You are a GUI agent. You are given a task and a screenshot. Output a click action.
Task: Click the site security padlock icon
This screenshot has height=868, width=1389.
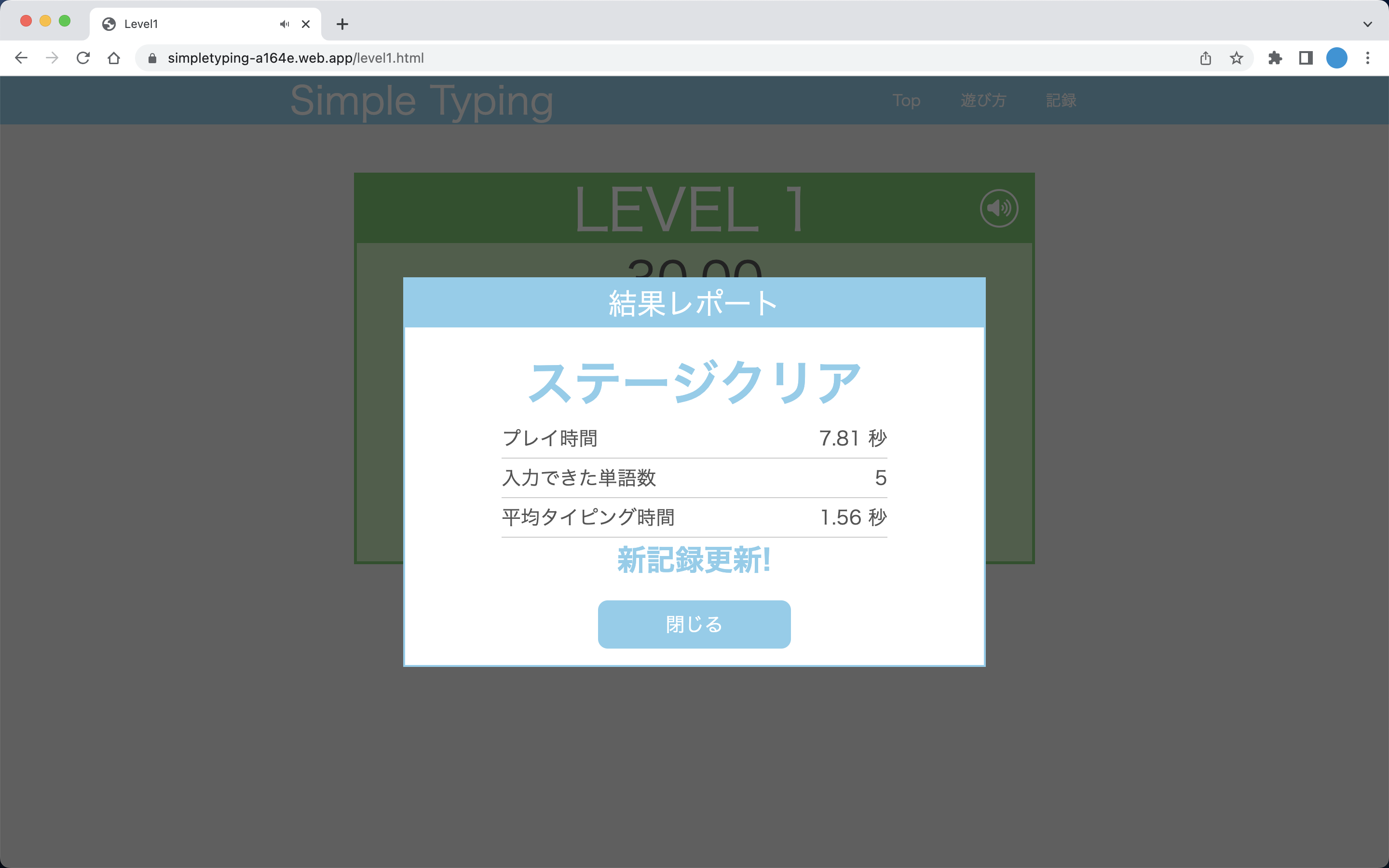pyautogui.click(x=151, y=57)
